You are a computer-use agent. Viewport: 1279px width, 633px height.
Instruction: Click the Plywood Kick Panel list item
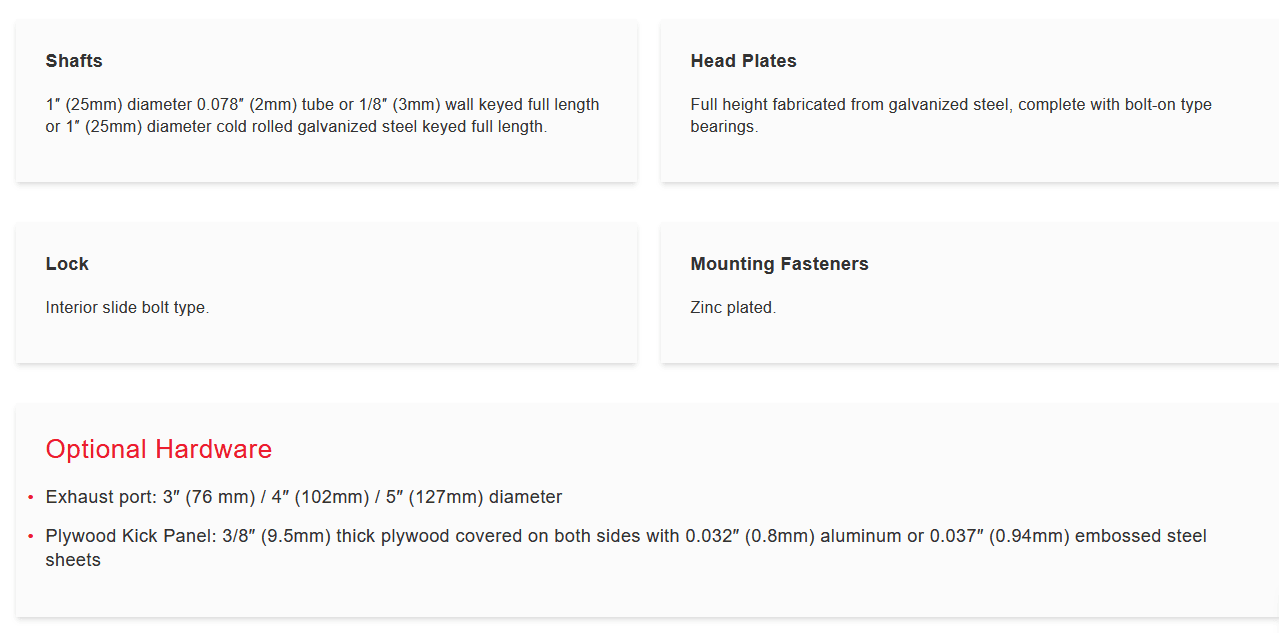point(626,537)
